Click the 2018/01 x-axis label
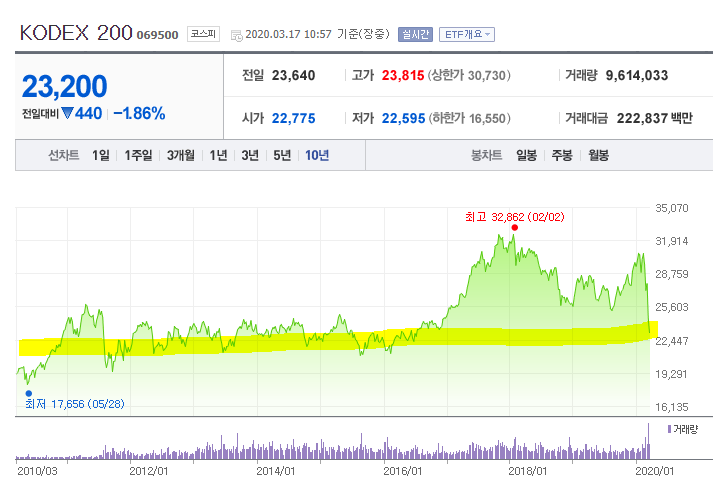The image size is (713, 492). 527,471
